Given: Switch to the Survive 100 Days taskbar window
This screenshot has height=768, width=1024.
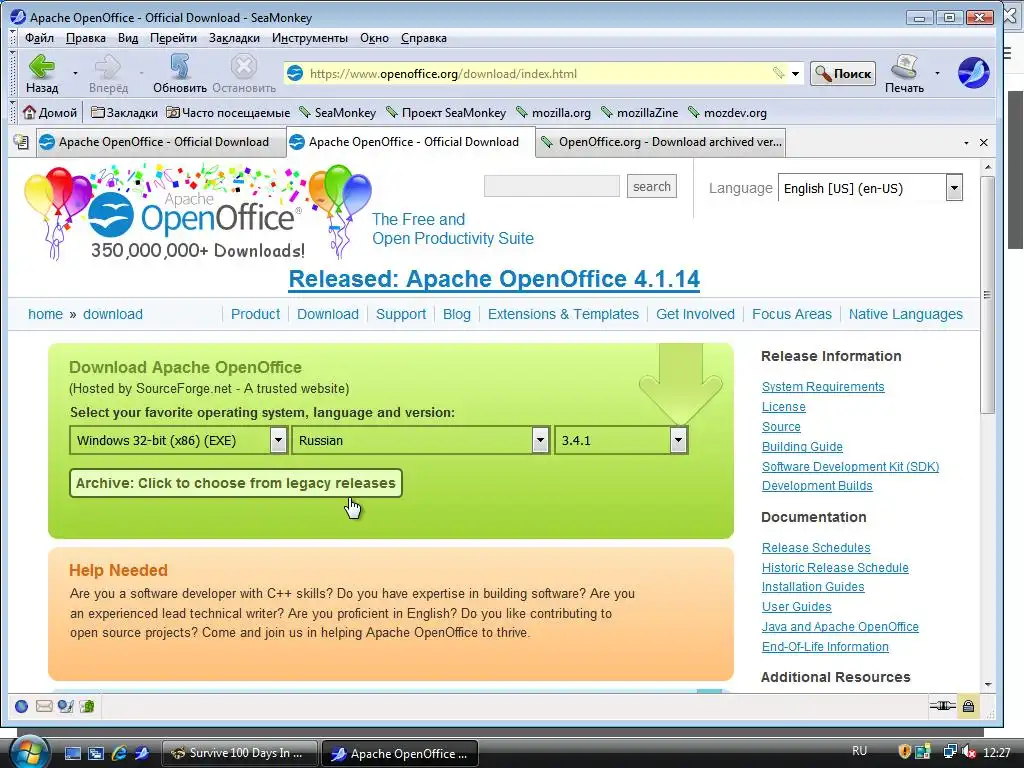Looking at the screenshot, I should [239, 753].
